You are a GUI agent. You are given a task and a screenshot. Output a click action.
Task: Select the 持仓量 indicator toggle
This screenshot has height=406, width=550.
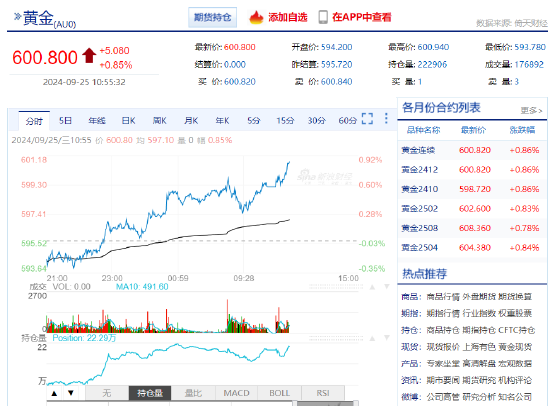coord(150,393)
